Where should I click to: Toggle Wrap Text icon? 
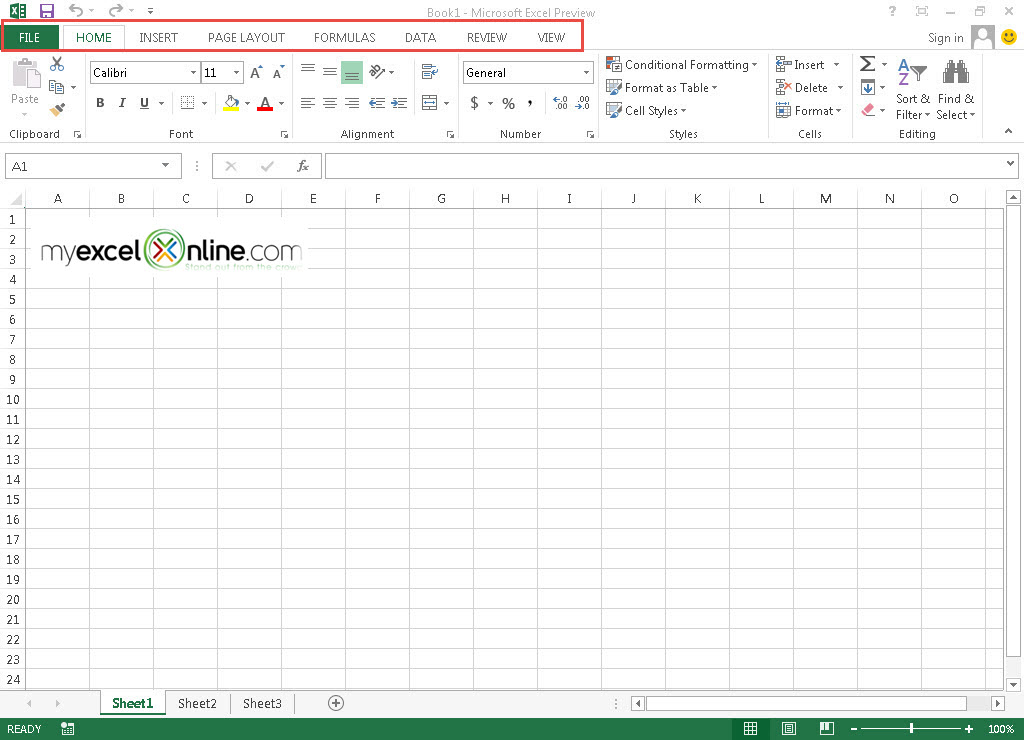[430, 72]
